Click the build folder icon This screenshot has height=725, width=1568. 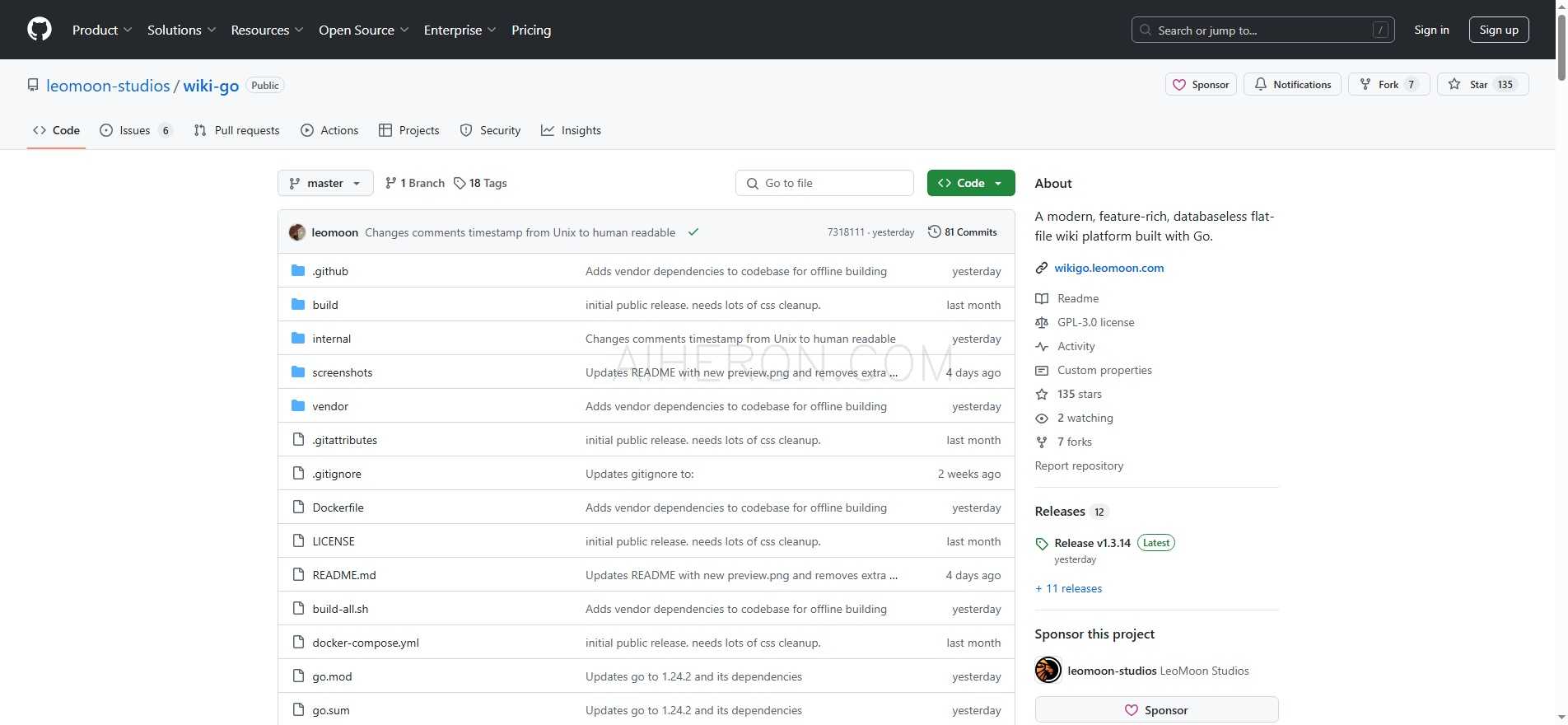298,305
